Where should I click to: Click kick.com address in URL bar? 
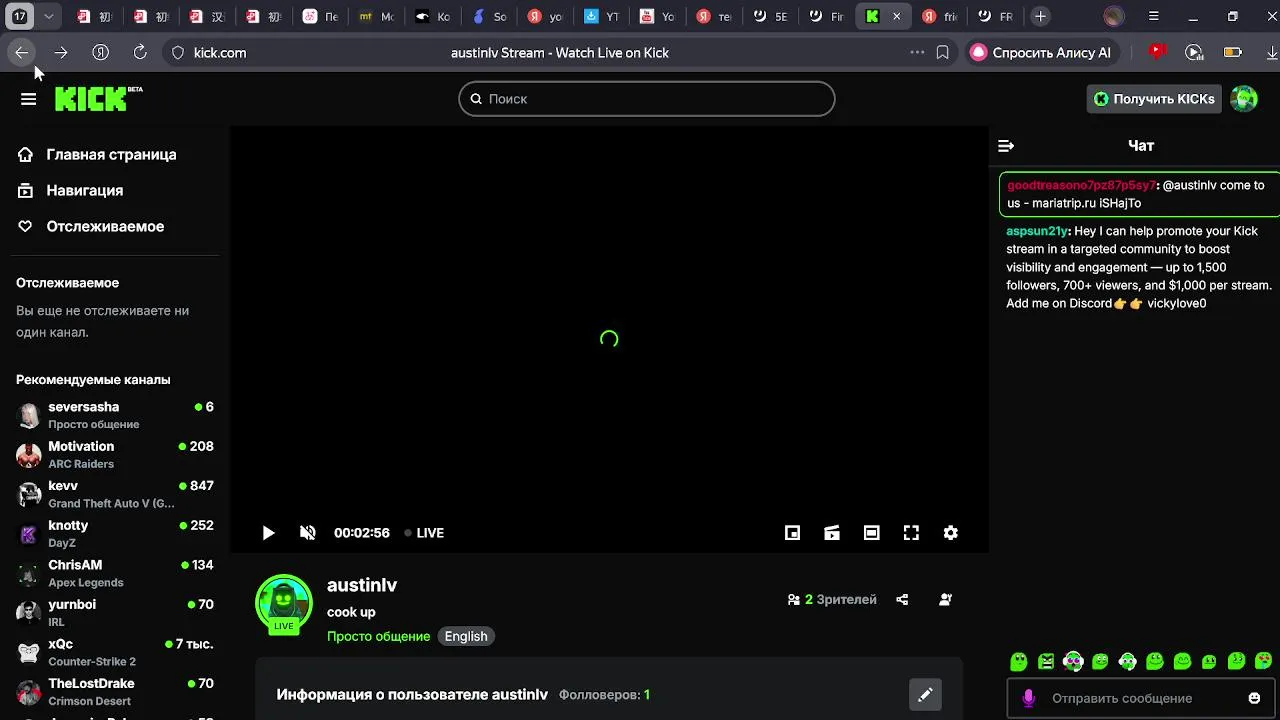click(220, 53)
